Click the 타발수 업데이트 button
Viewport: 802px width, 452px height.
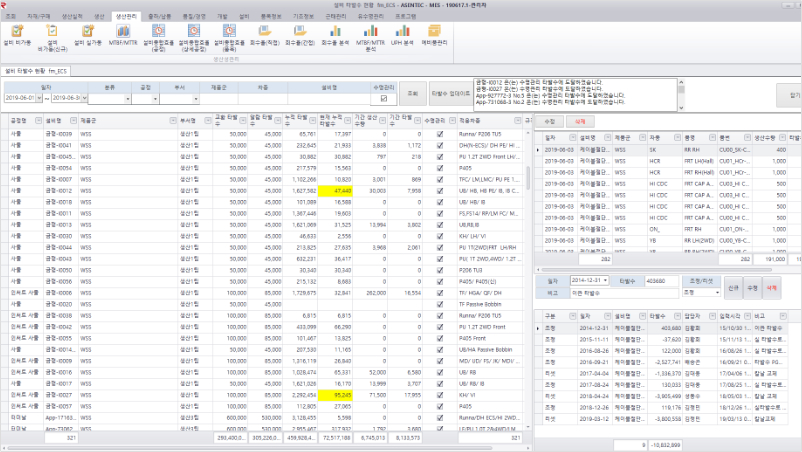[451, 94]
